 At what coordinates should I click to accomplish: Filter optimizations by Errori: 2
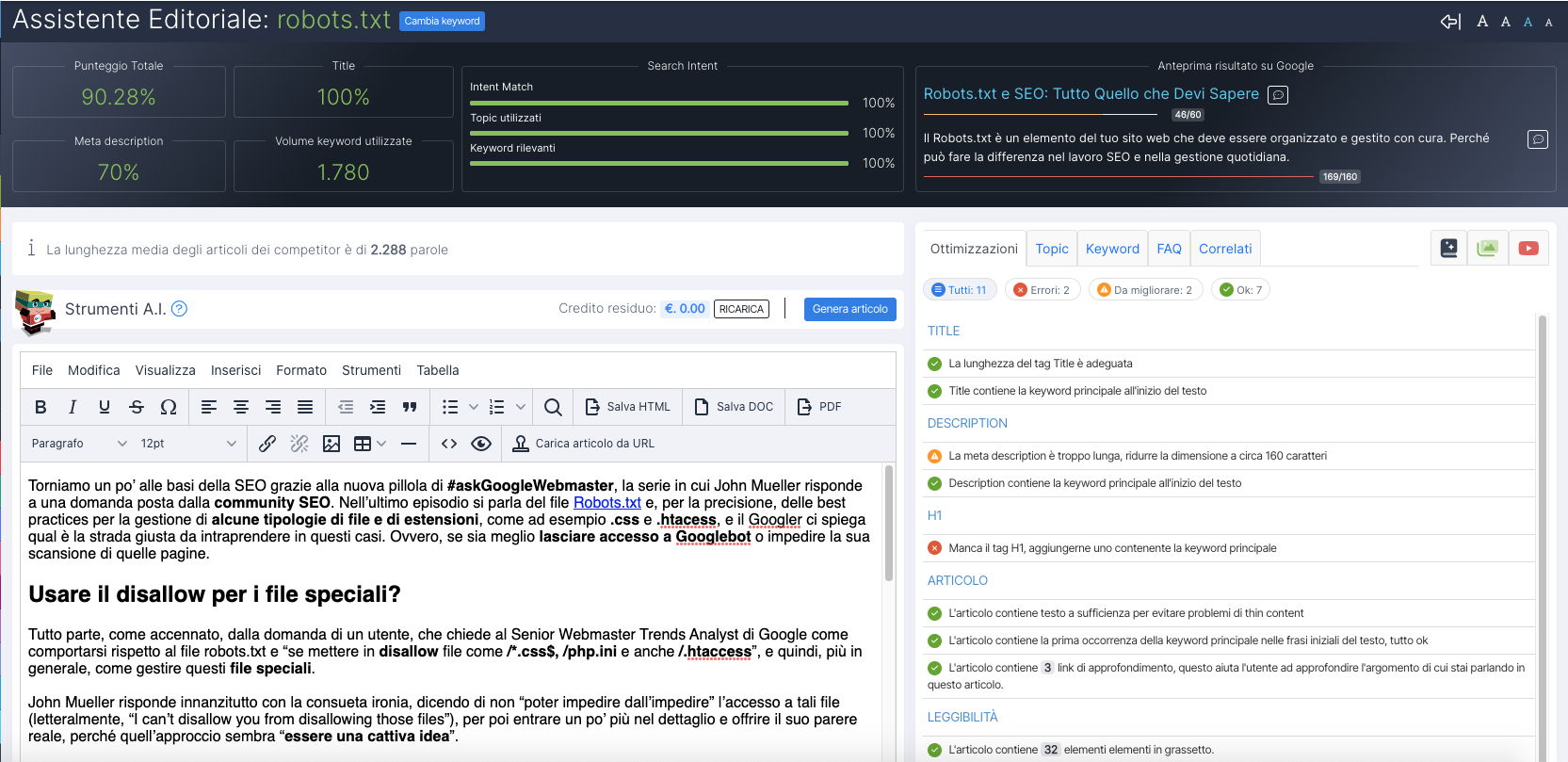tap(1042, 290)
